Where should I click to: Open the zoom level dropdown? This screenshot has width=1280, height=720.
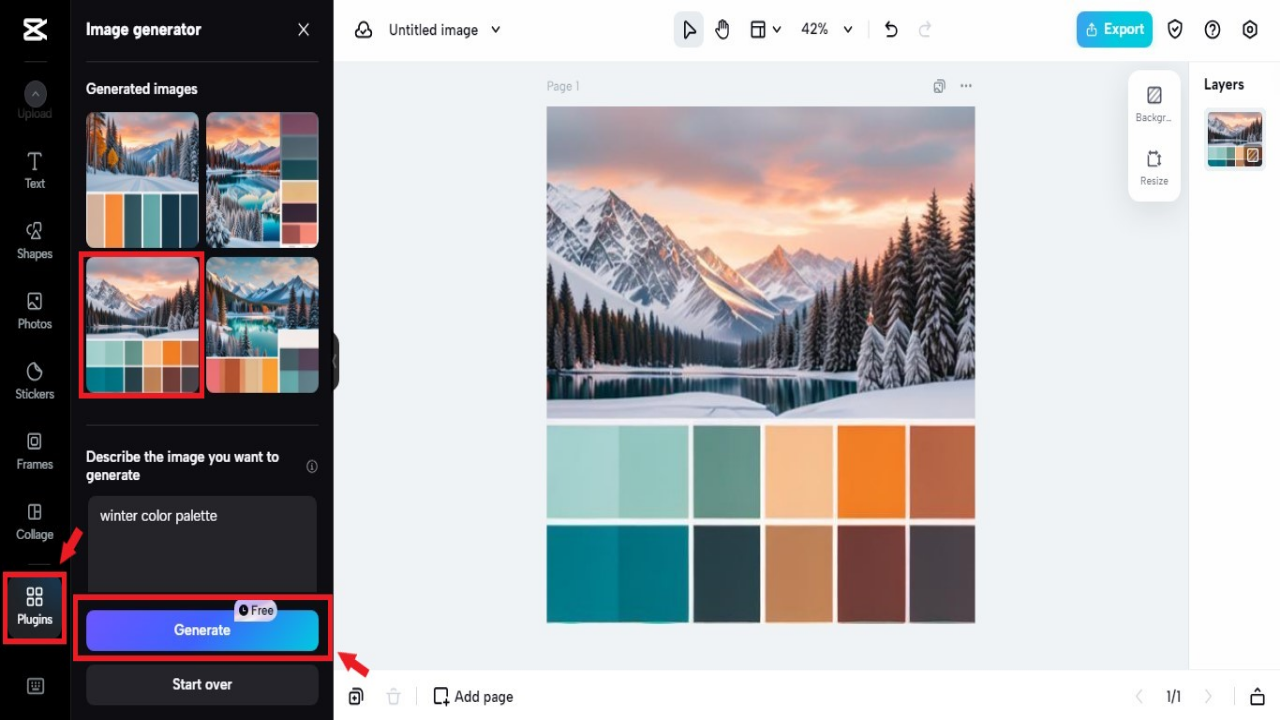pyautogui.click(x=826, y=29)
